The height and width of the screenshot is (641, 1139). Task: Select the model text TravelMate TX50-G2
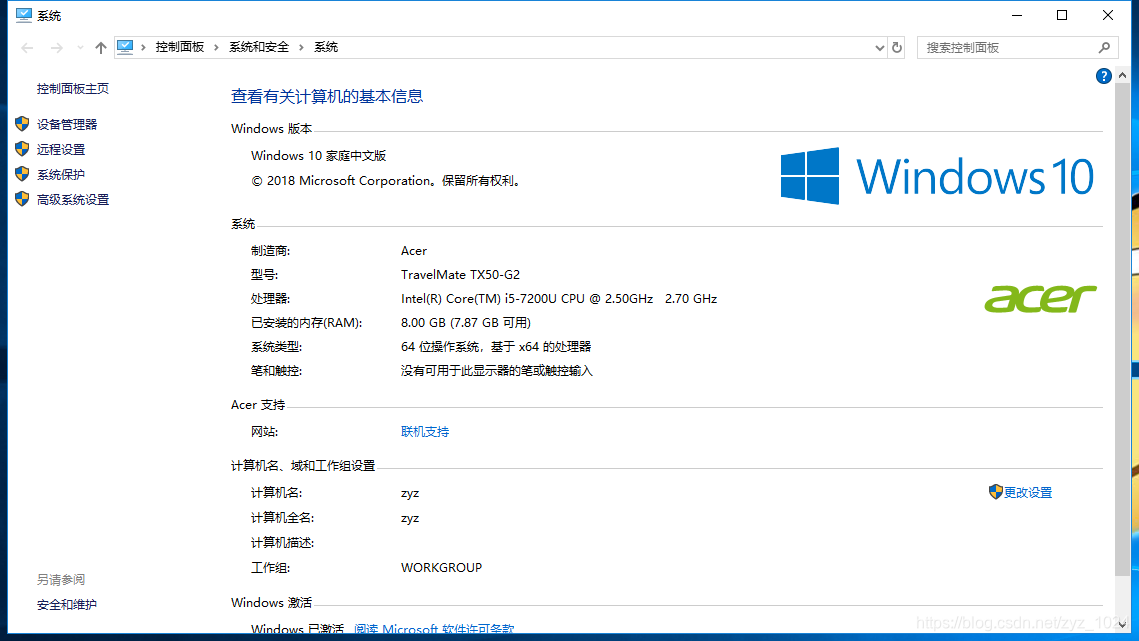[x=461, y=275]
